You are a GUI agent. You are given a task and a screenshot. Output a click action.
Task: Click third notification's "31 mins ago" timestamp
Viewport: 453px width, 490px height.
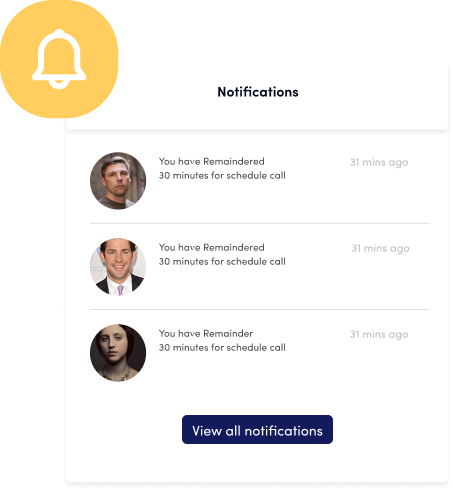pos(379,334)
